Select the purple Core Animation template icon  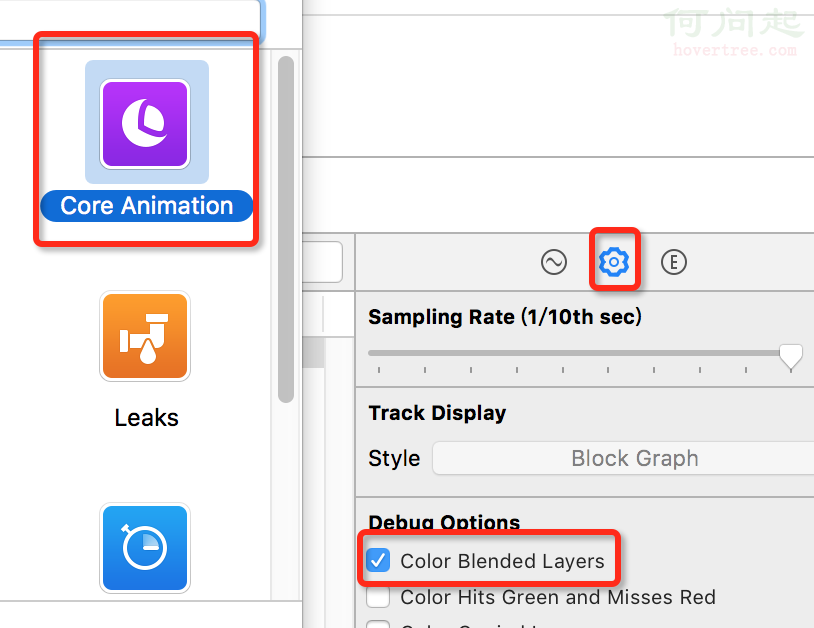pos(145,123)
